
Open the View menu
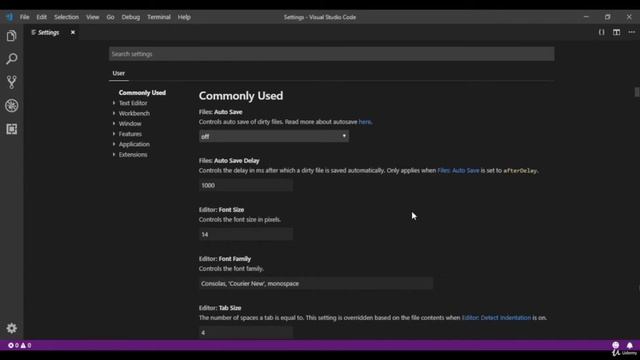[93, 17]
